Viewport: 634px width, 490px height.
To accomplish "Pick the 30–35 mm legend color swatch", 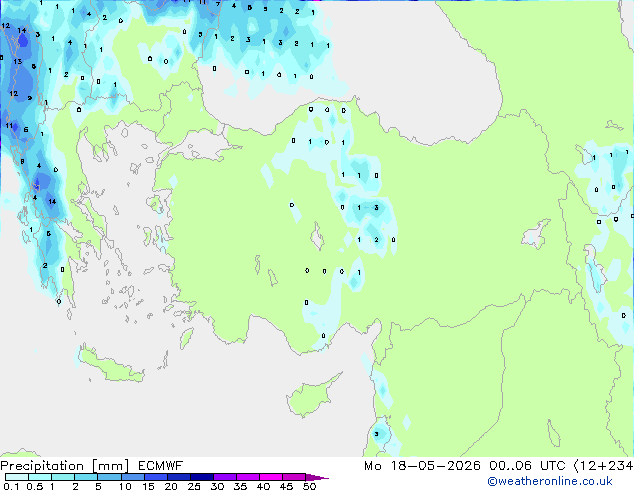I will coord(225,477).
